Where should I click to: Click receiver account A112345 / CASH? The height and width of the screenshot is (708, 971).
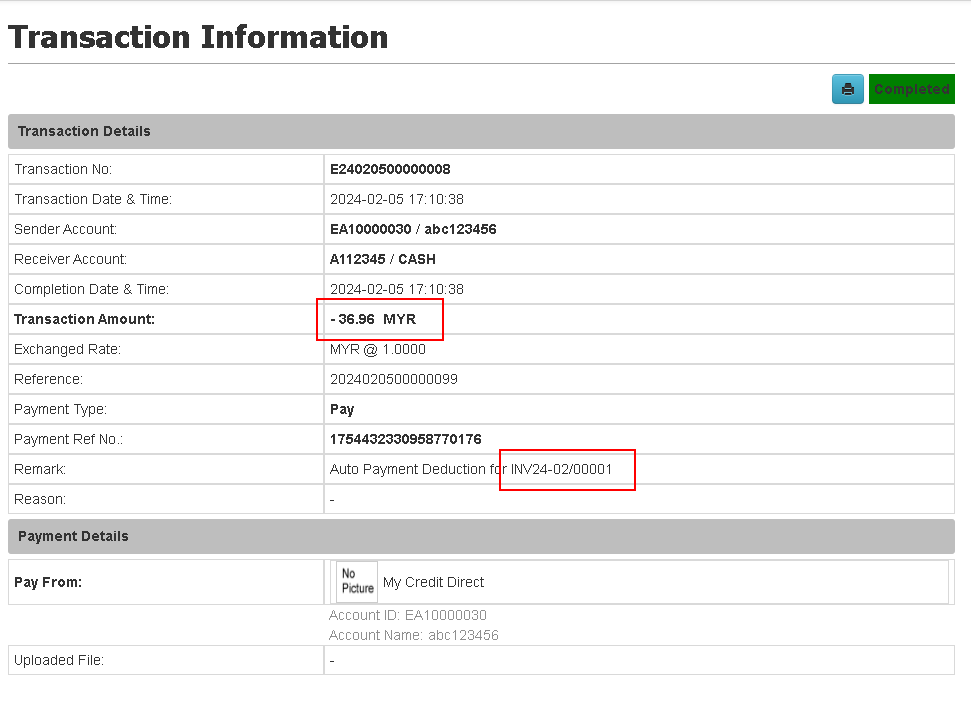pyautogui.click(x=380, y=259)
